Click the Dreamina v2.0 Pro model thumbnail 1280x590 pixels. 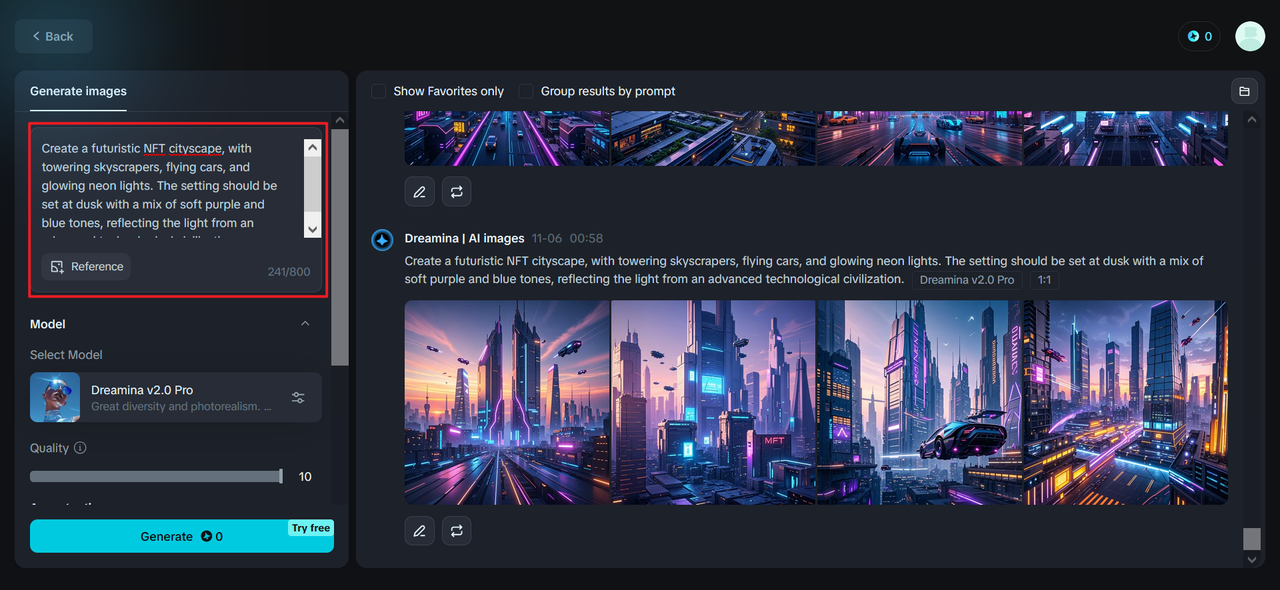[55, 397]
